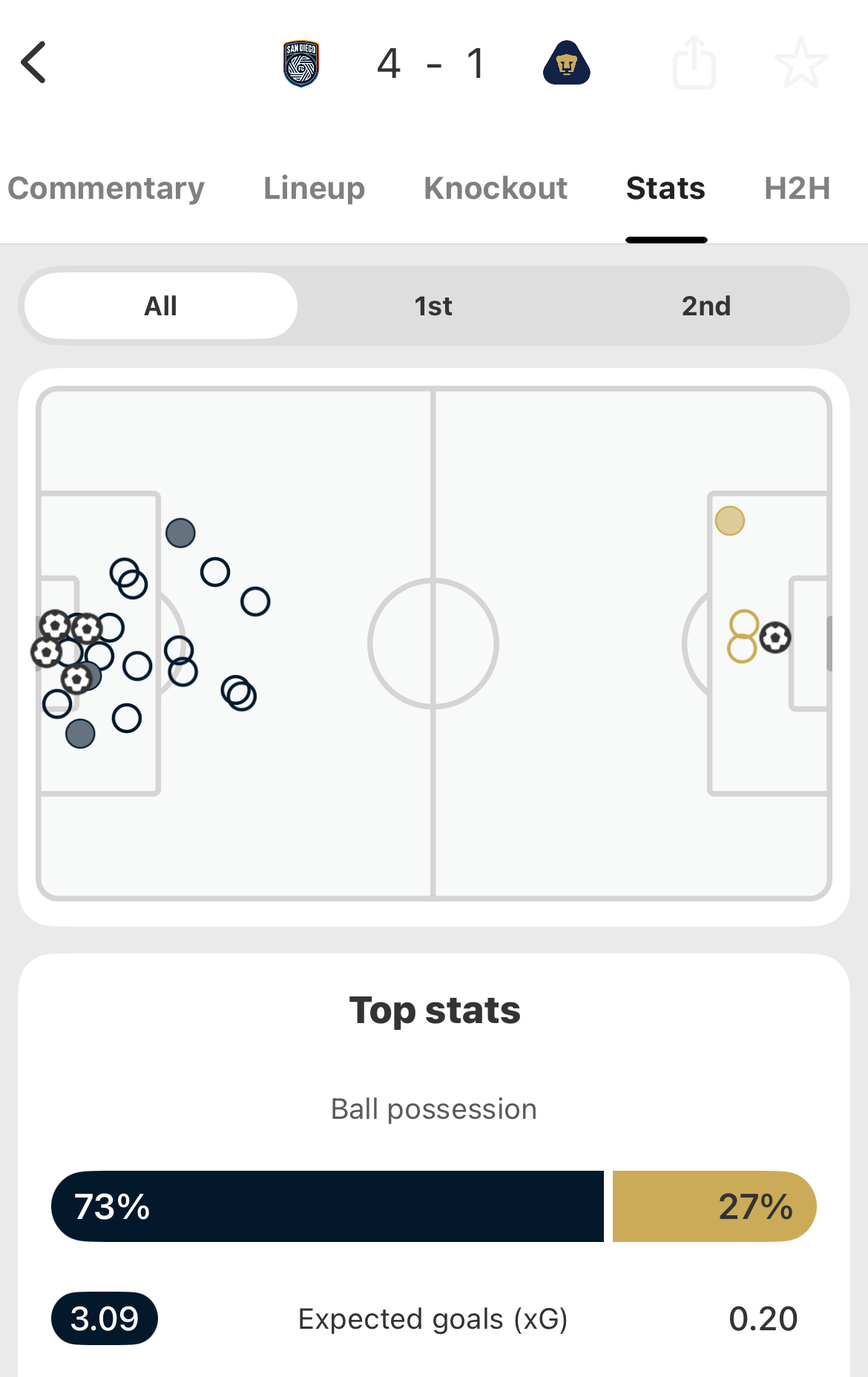868x1377 pixels.
Task: Favorite the match with the star icon
Action: [x=800, y=63]
